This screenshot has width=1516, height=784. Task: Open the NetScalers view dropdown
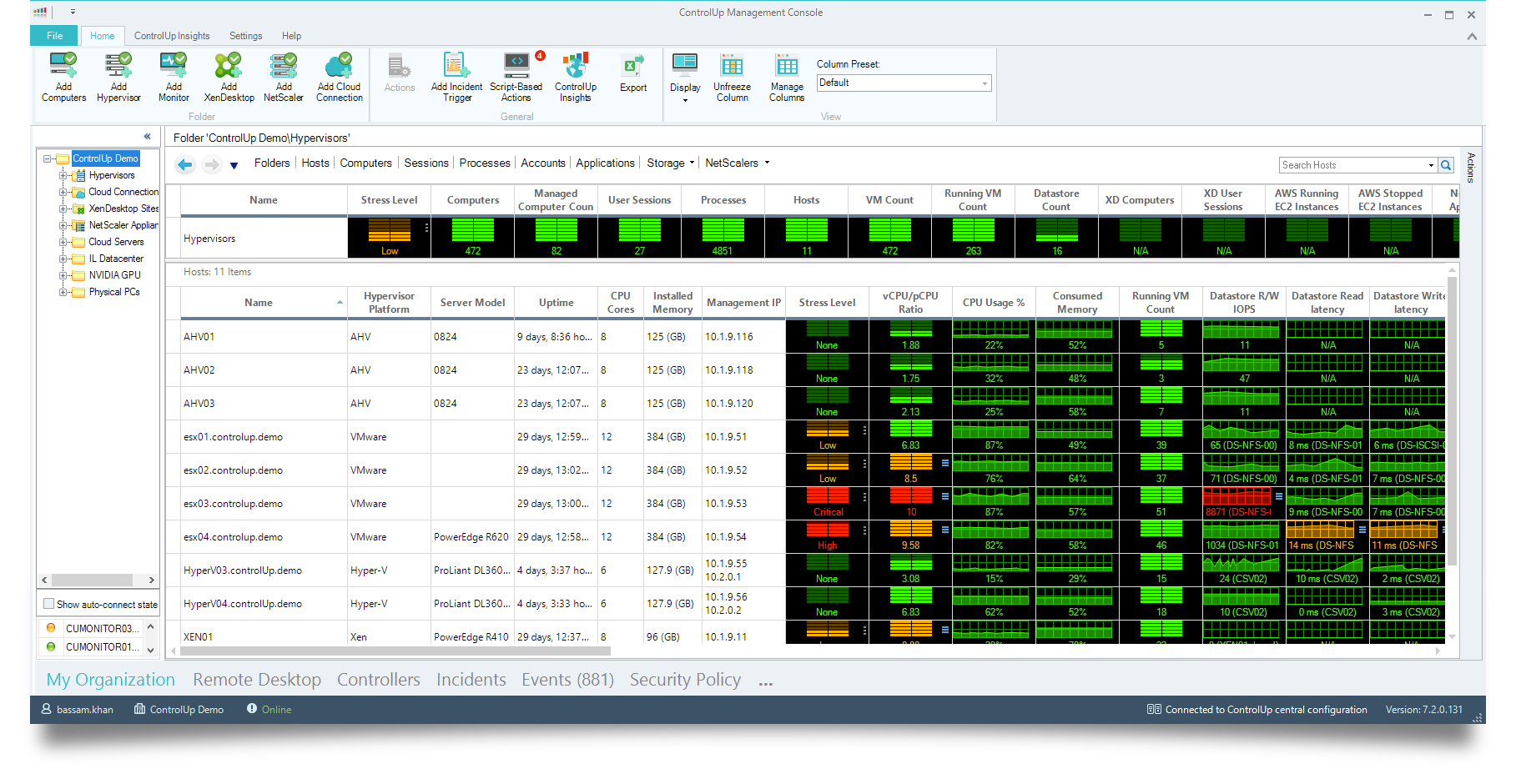coord(738,163)
